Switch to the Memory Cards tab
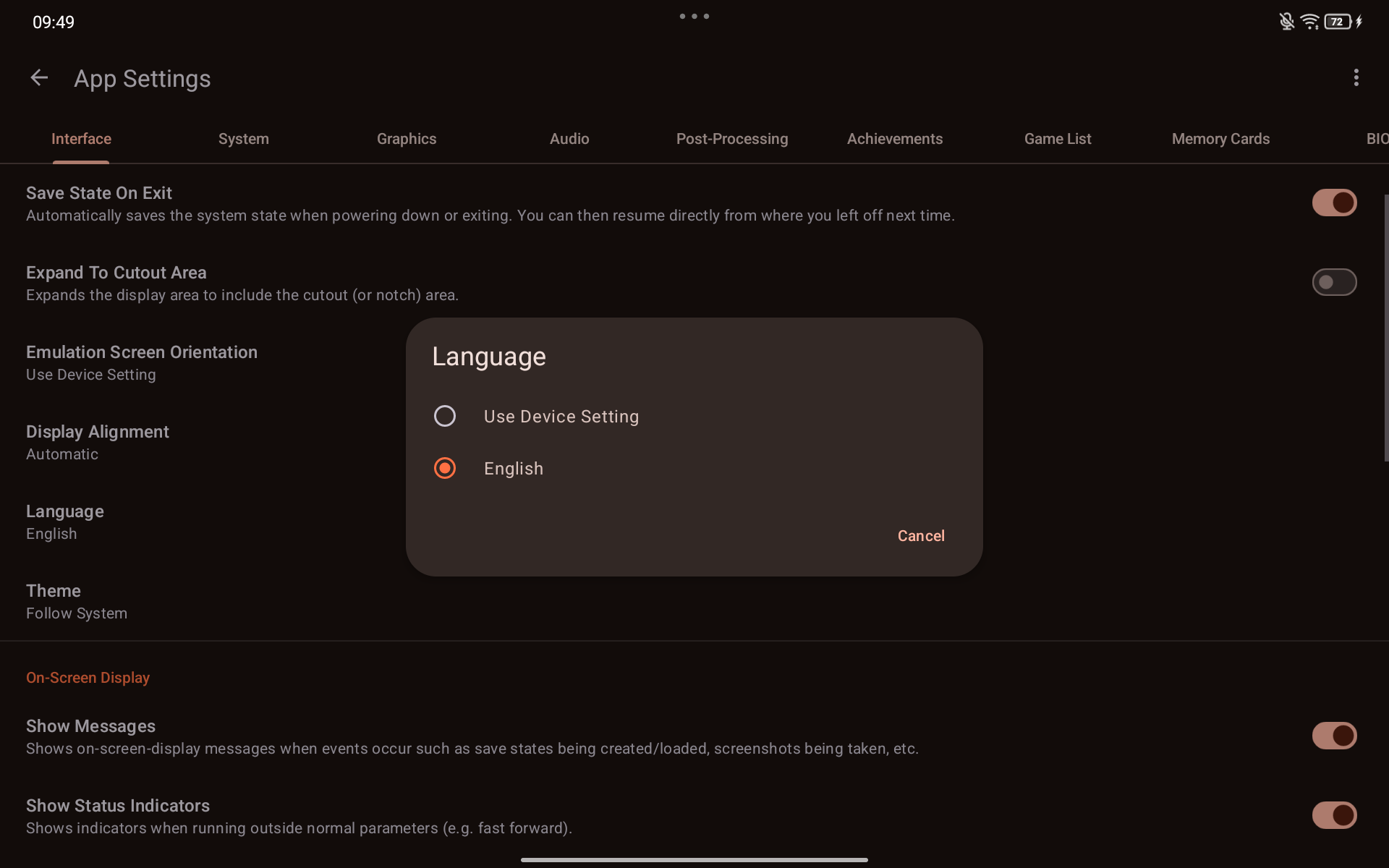This screenshot has width=1389, height=868. 1220,139
